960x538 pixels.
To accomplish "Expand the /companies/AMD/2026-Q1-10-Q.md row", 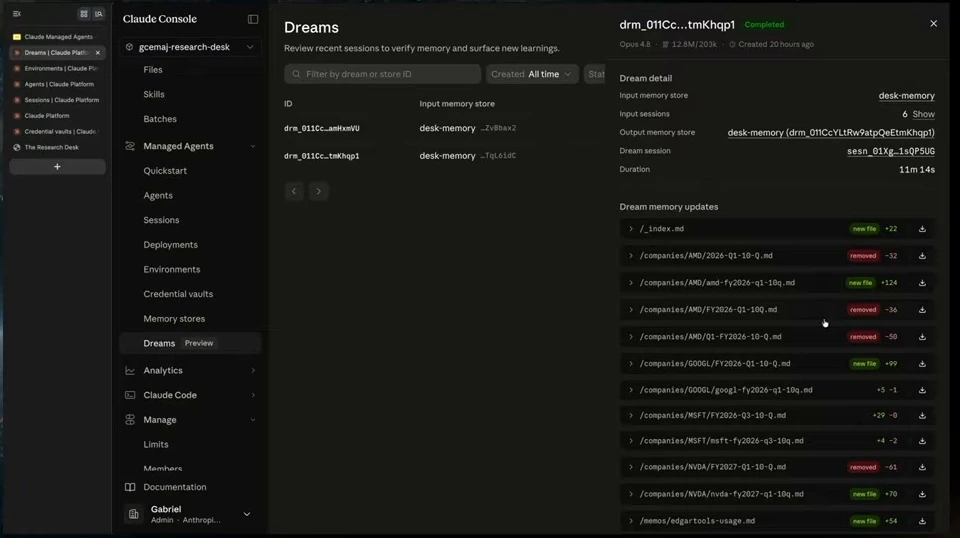I will 631,256.
